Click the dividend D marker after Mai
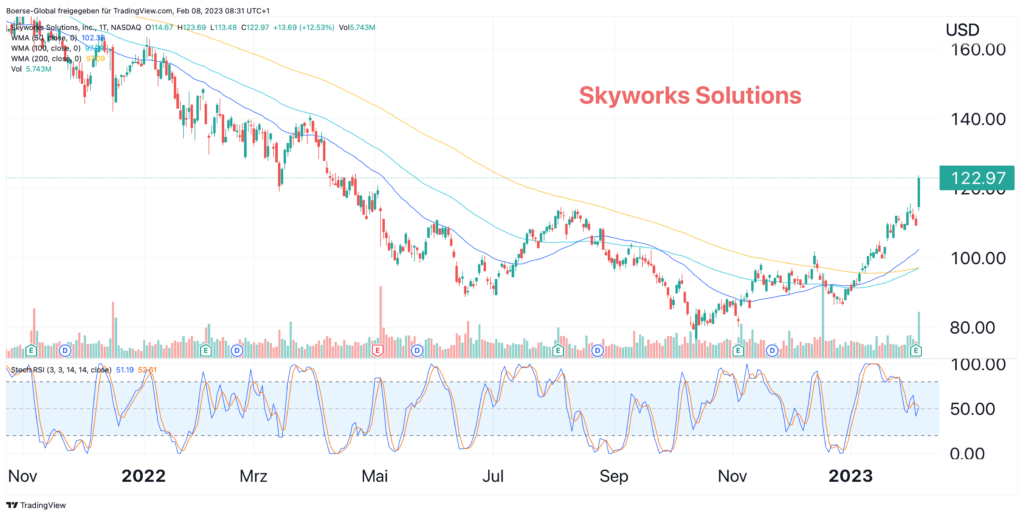The image size is (1024, 516). [417, 351]
